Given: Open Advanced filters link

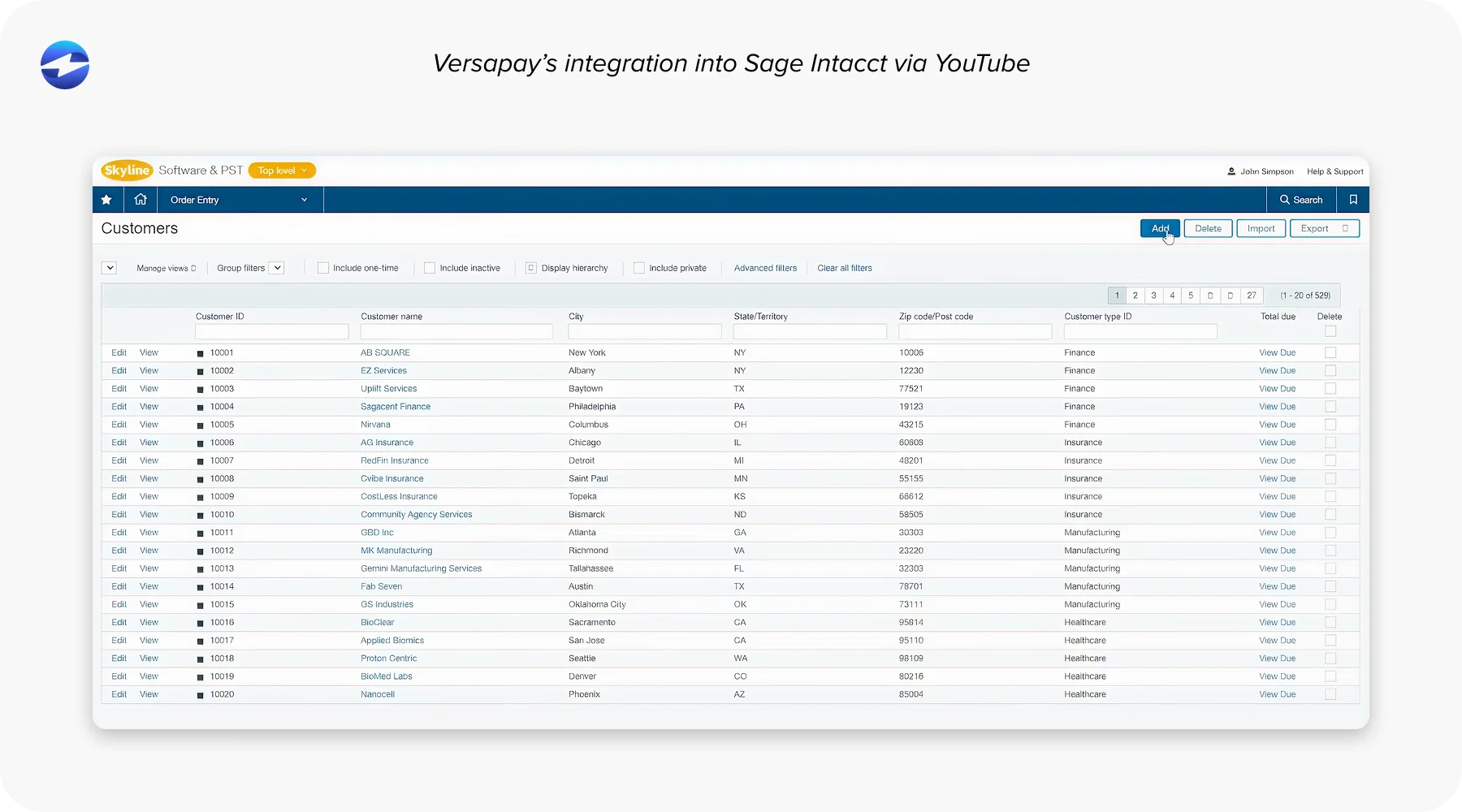Looking at the screenshot, I should [765, 268].
